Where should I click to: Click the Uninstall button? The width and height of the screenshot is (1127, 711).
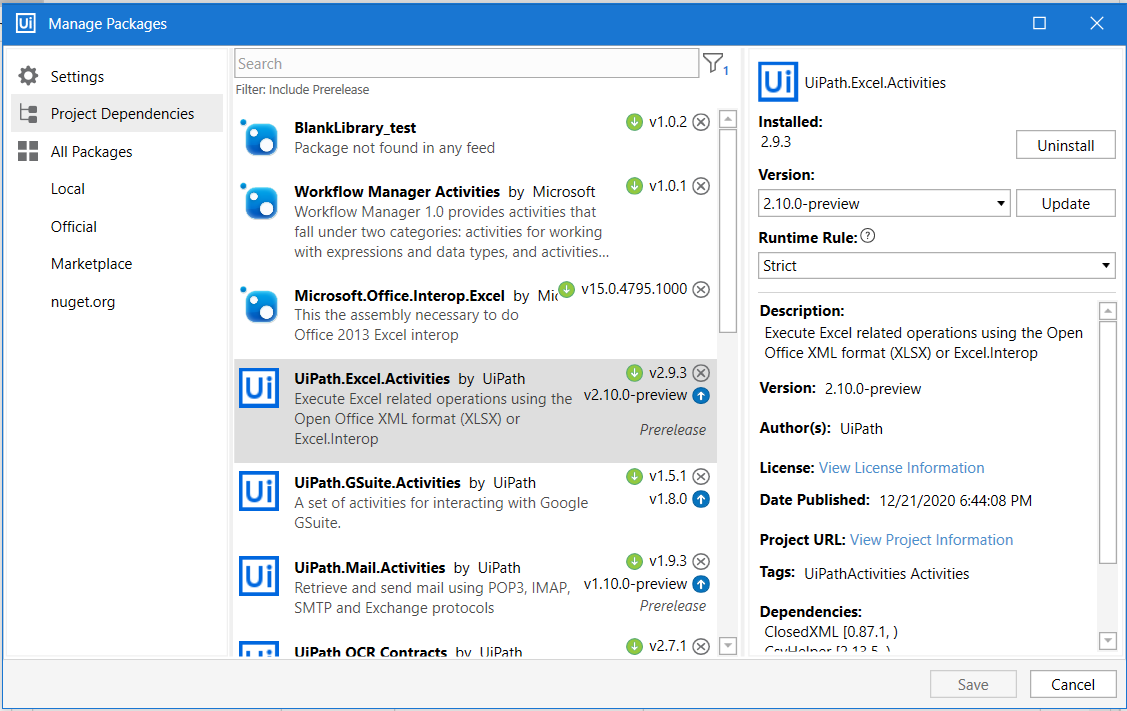1065,146
